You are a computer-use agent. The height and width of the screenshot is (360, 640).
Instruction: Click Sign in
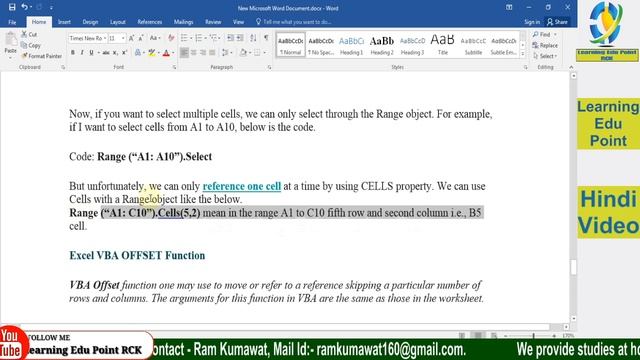(532, 22)
